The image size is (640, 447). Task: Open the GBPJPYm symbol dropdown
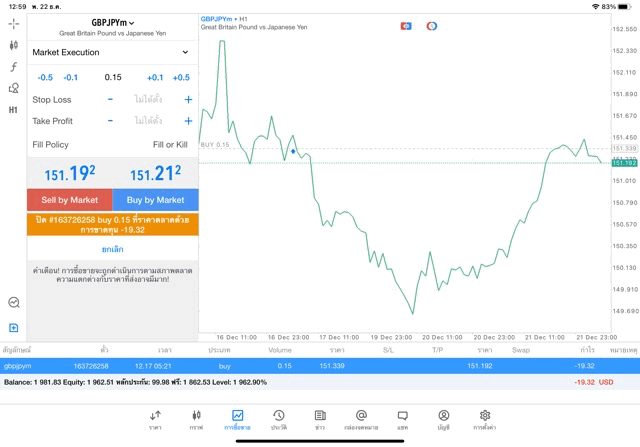point(113,23)
